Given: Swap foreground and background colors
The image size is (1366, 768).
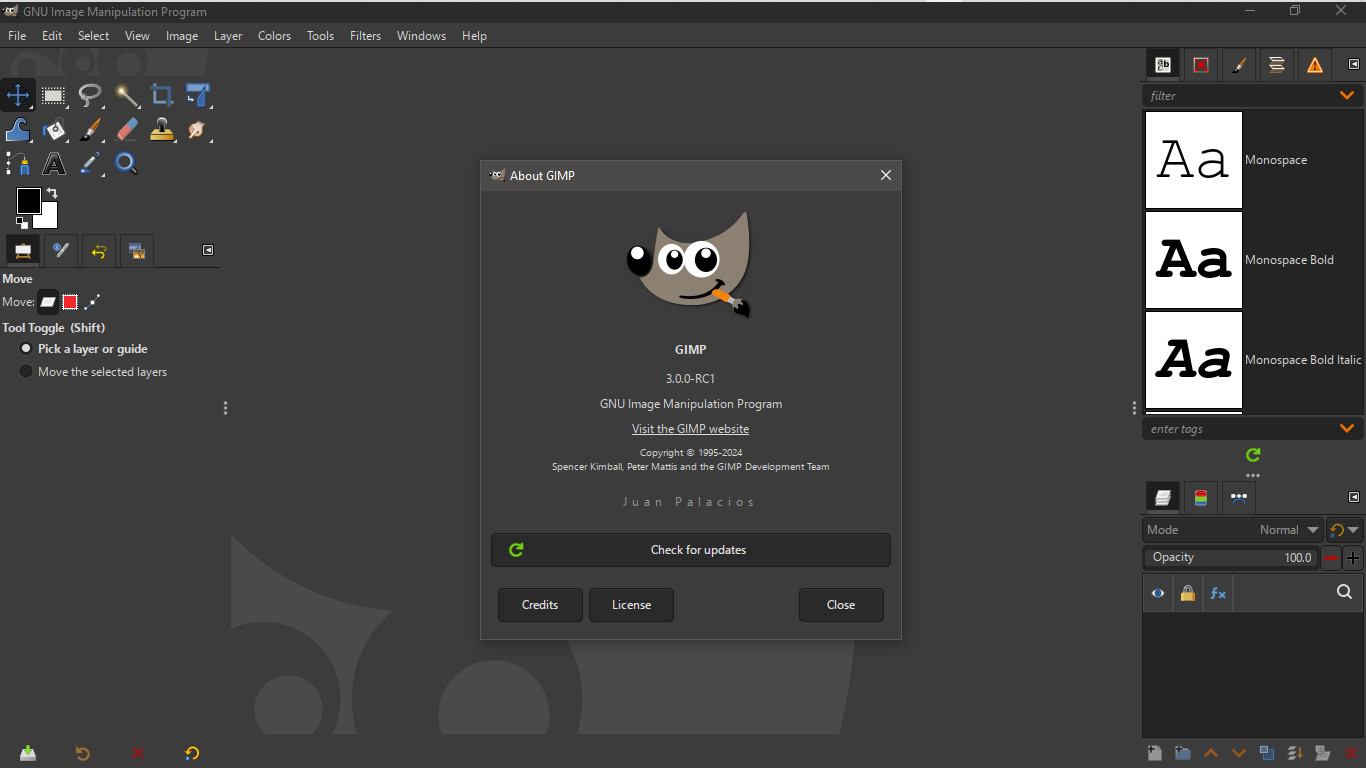Looking at the screenshot, I should coord(52,192).
